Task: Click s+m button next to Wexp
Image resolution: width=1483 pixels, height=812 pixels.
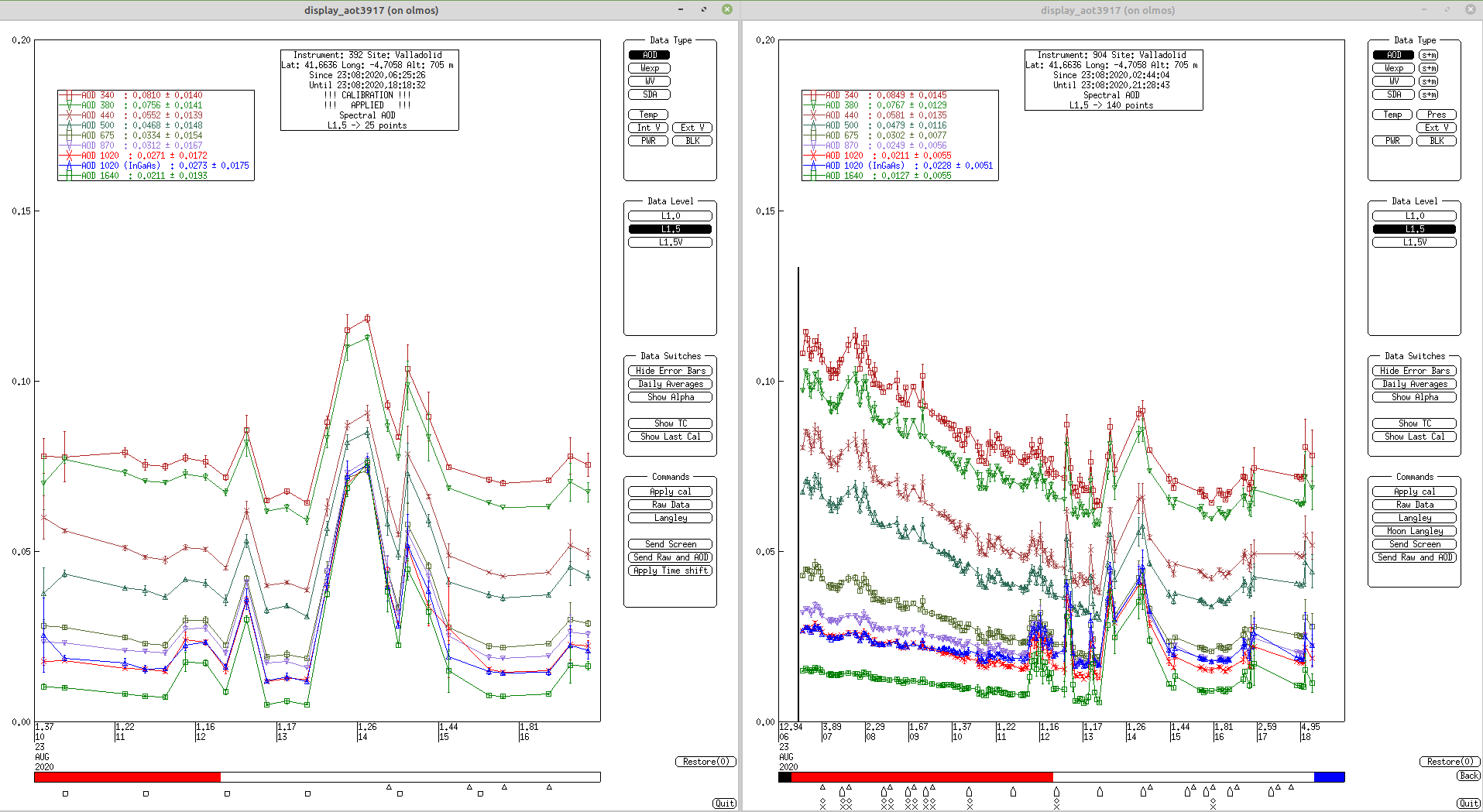Action: [x=1429, y=68]
